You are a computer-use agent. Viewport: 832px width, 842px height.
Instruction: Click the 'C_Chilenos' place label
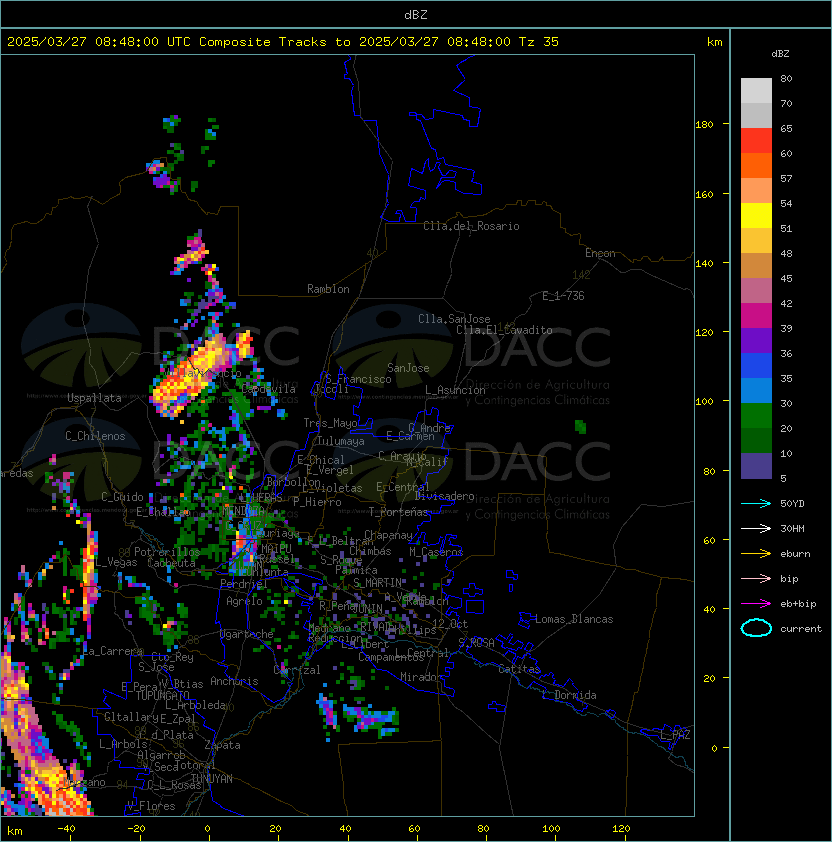95,436
